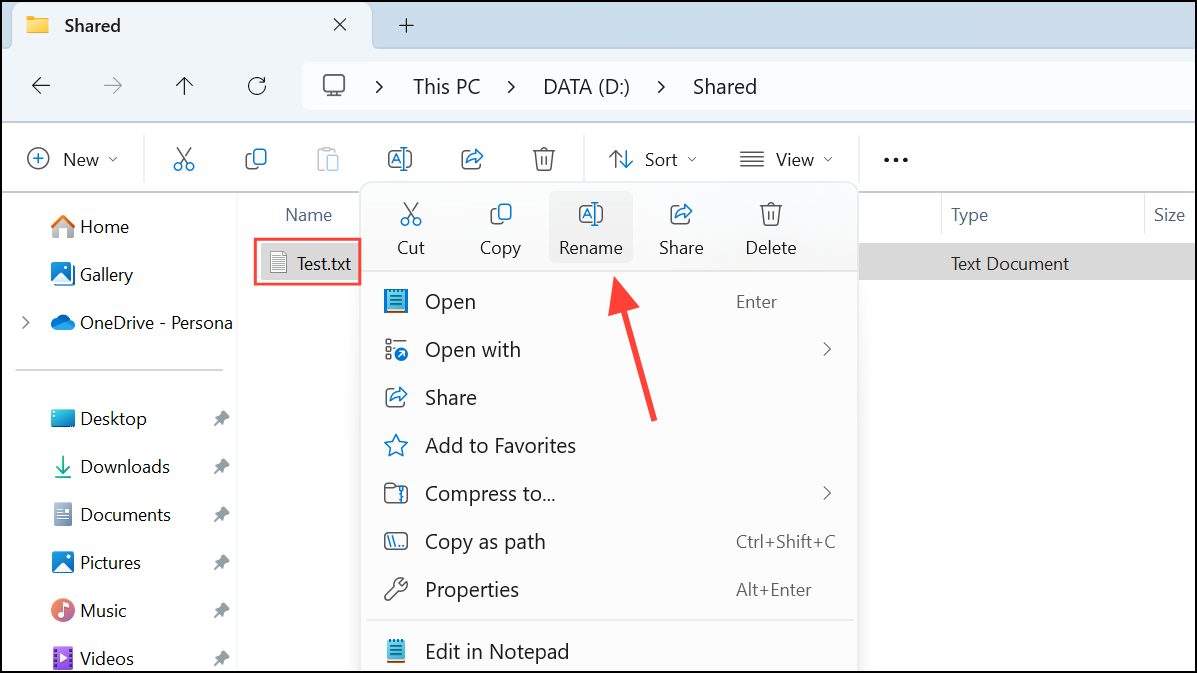The width and height of the screenshot is (1197, 673).
Task: Click the Copy icon in the context menu
Action: (500, 226)
